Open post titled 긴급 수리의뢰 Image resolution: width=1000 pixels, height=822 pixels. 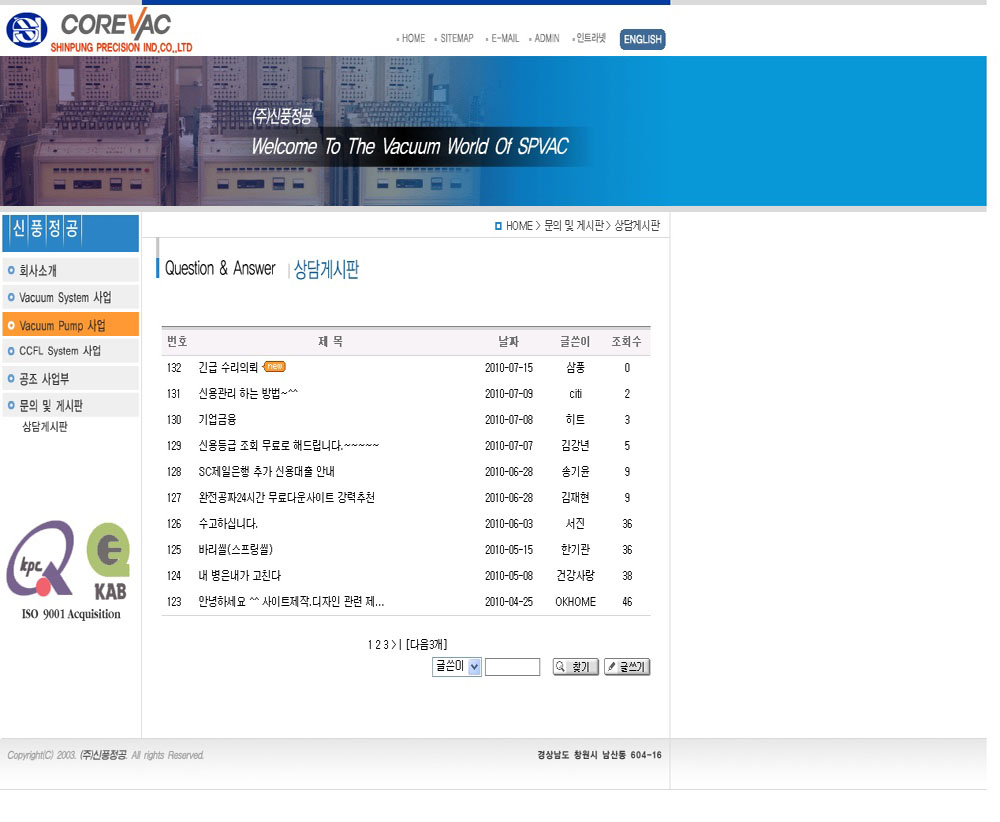pyautogui.click(x=228, y=367)
